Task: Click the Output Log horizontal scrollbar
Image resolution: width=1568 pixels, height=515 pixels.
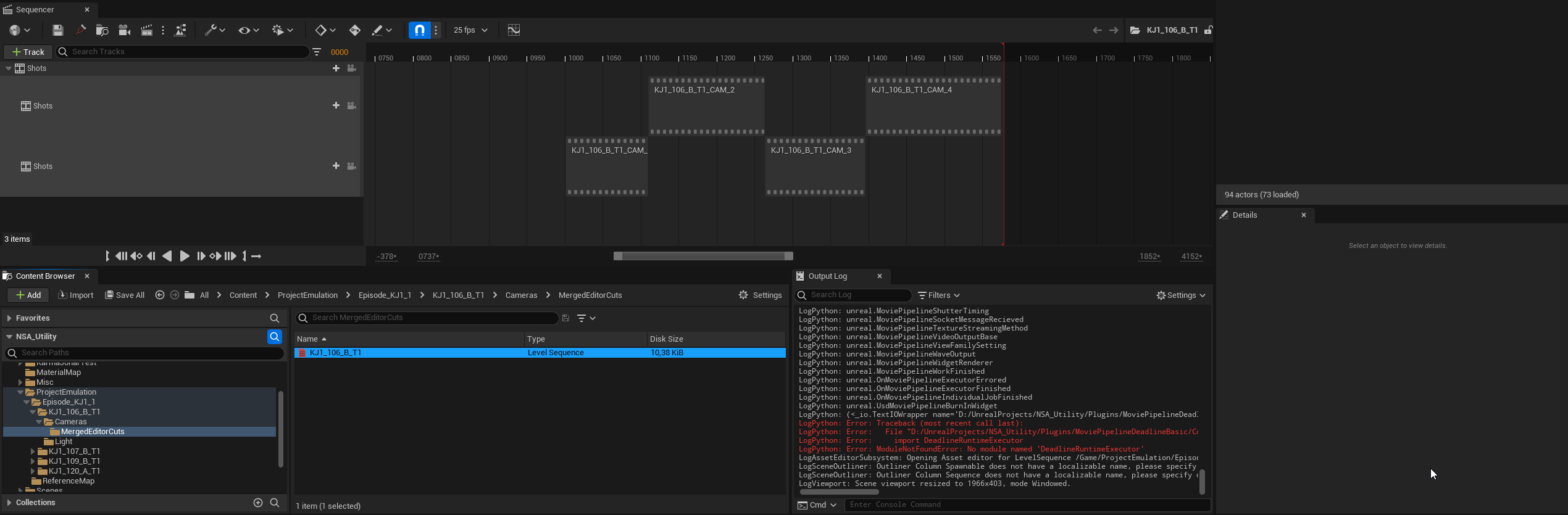Action: tap(839, 492)
